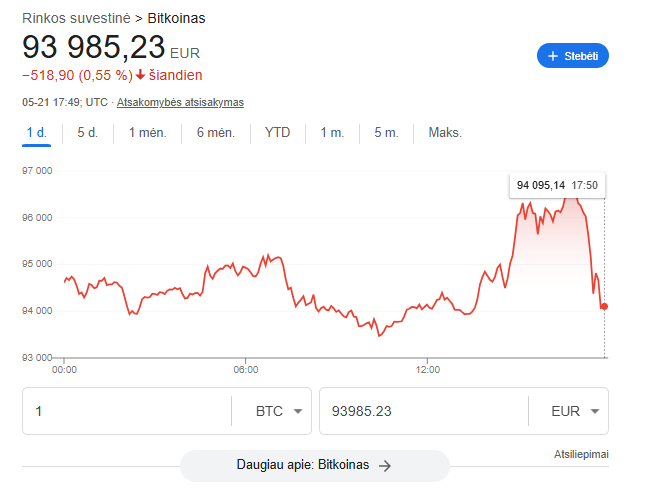
Task: Click the red down arrow change indicator
Action: point(140,75)
